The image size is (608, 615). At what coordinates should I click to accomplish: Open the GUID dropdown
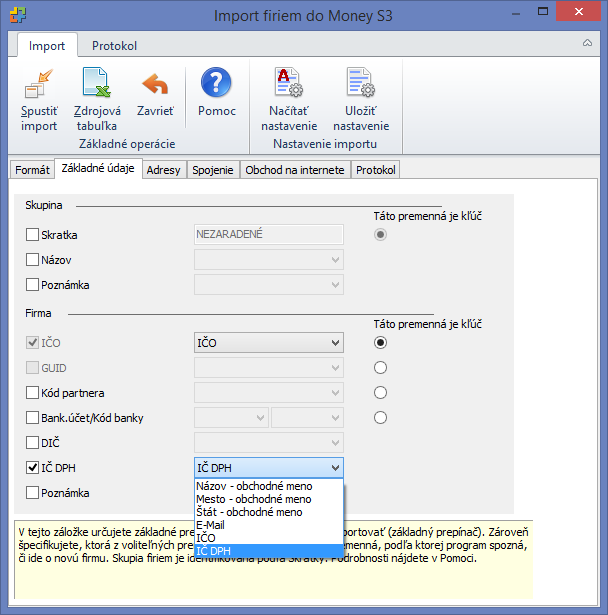pos(269,368)
